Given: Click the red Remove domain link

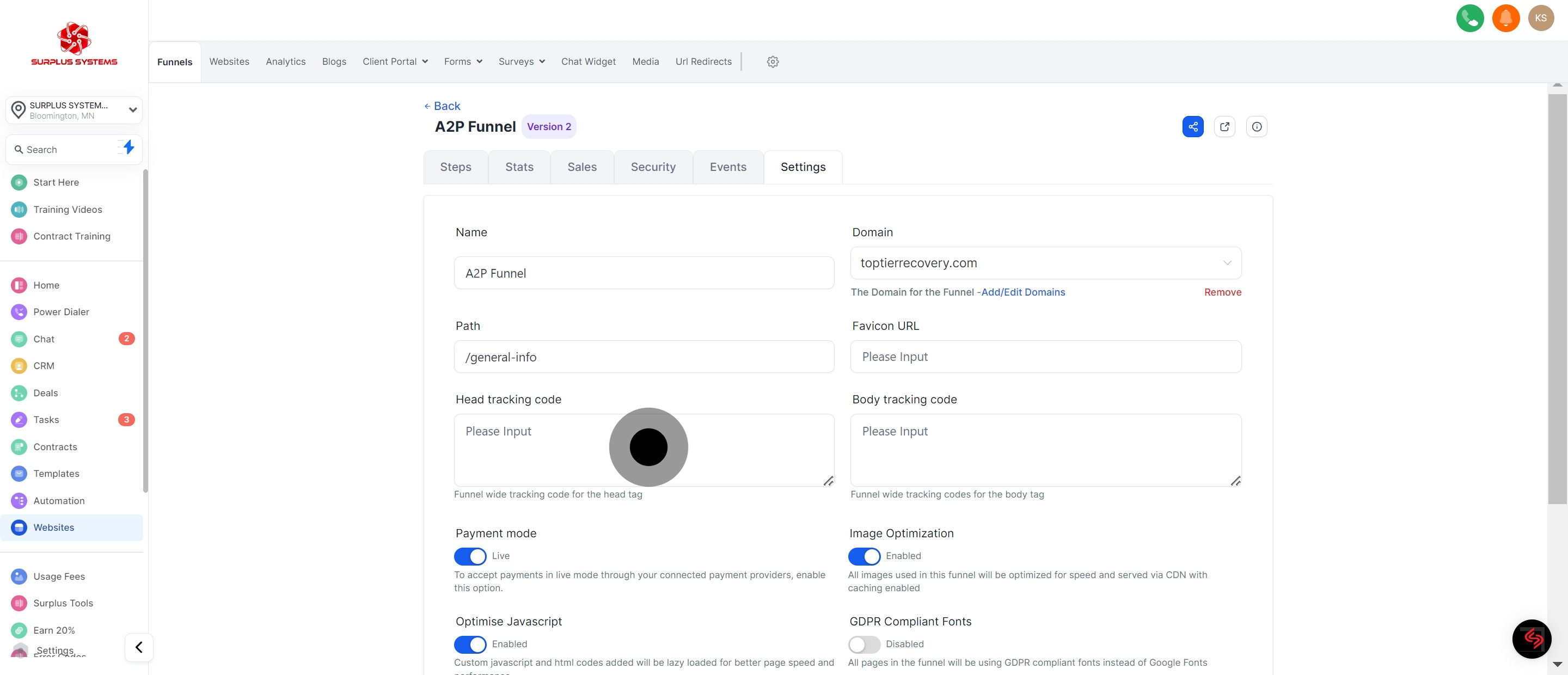Looking at the screenshot, I should point(1222,292).
